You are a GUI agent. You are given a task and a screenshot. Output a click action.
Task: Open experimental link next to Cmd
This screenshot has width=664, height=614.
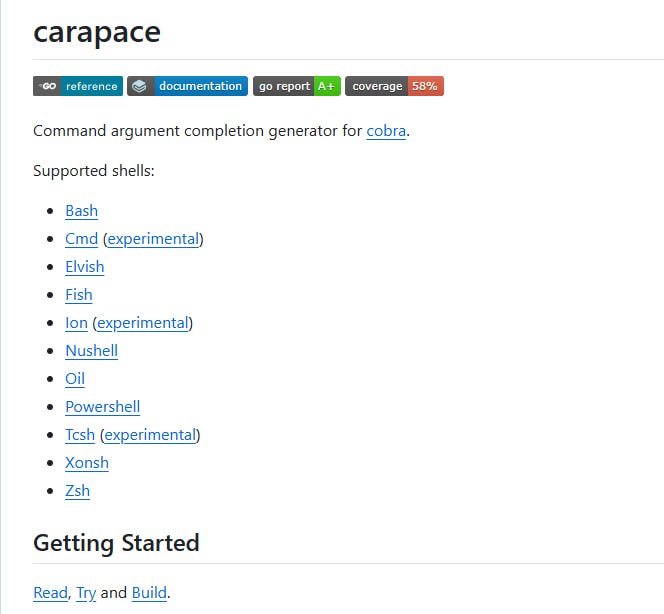[x=153, y=239]
